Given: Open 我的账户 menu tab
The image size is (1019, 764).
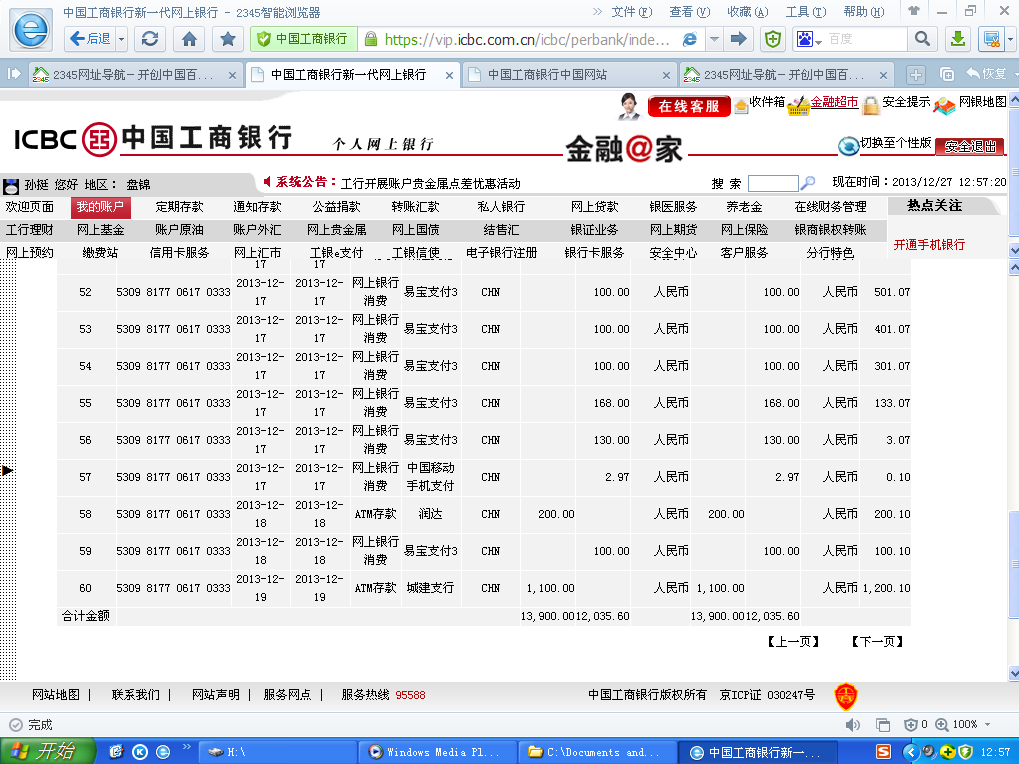Looking at the screenshot, I should coord(100,207).
